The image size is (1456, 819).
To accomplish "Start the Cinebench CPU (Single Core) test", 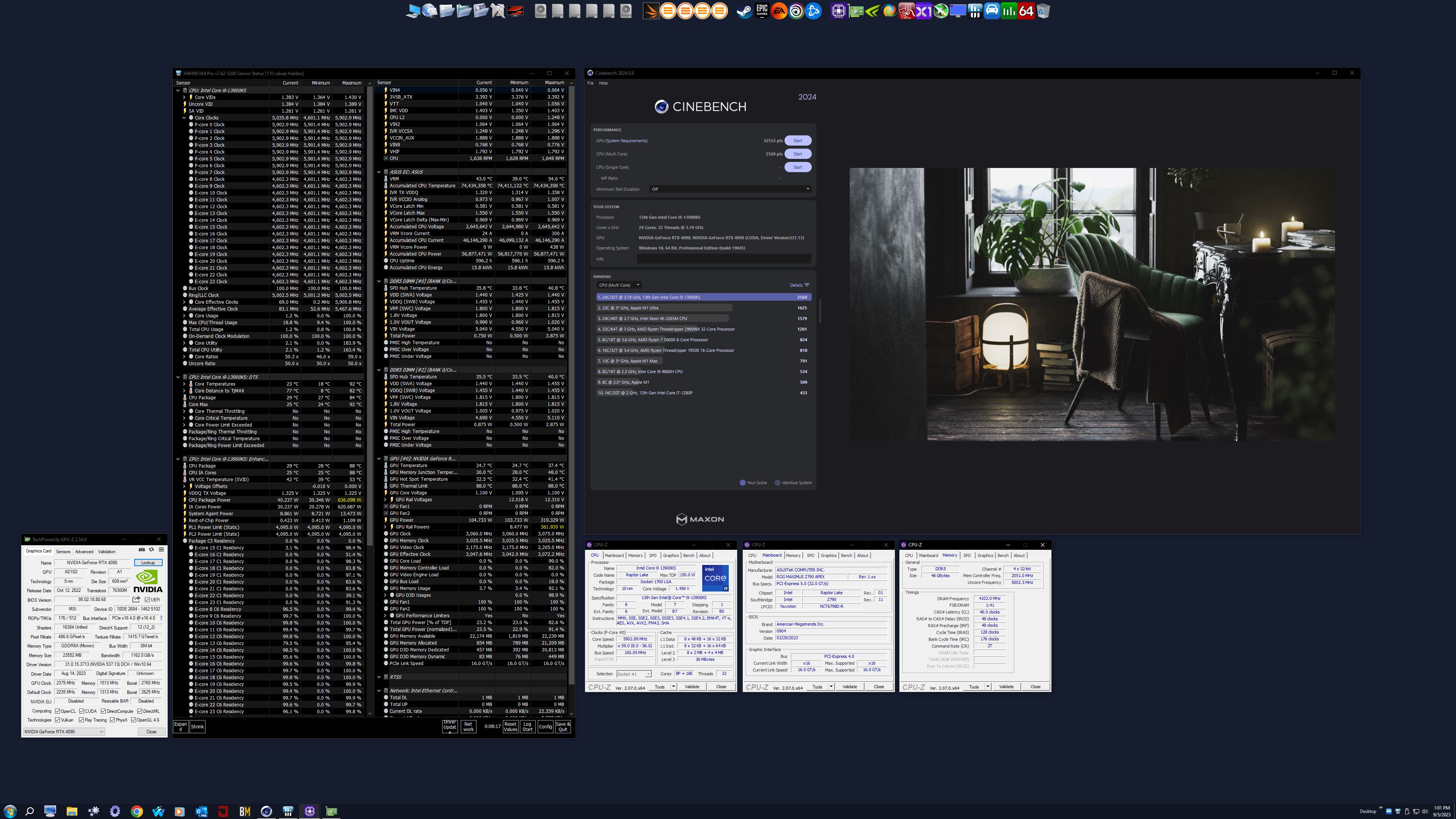I will click(797, 167).
